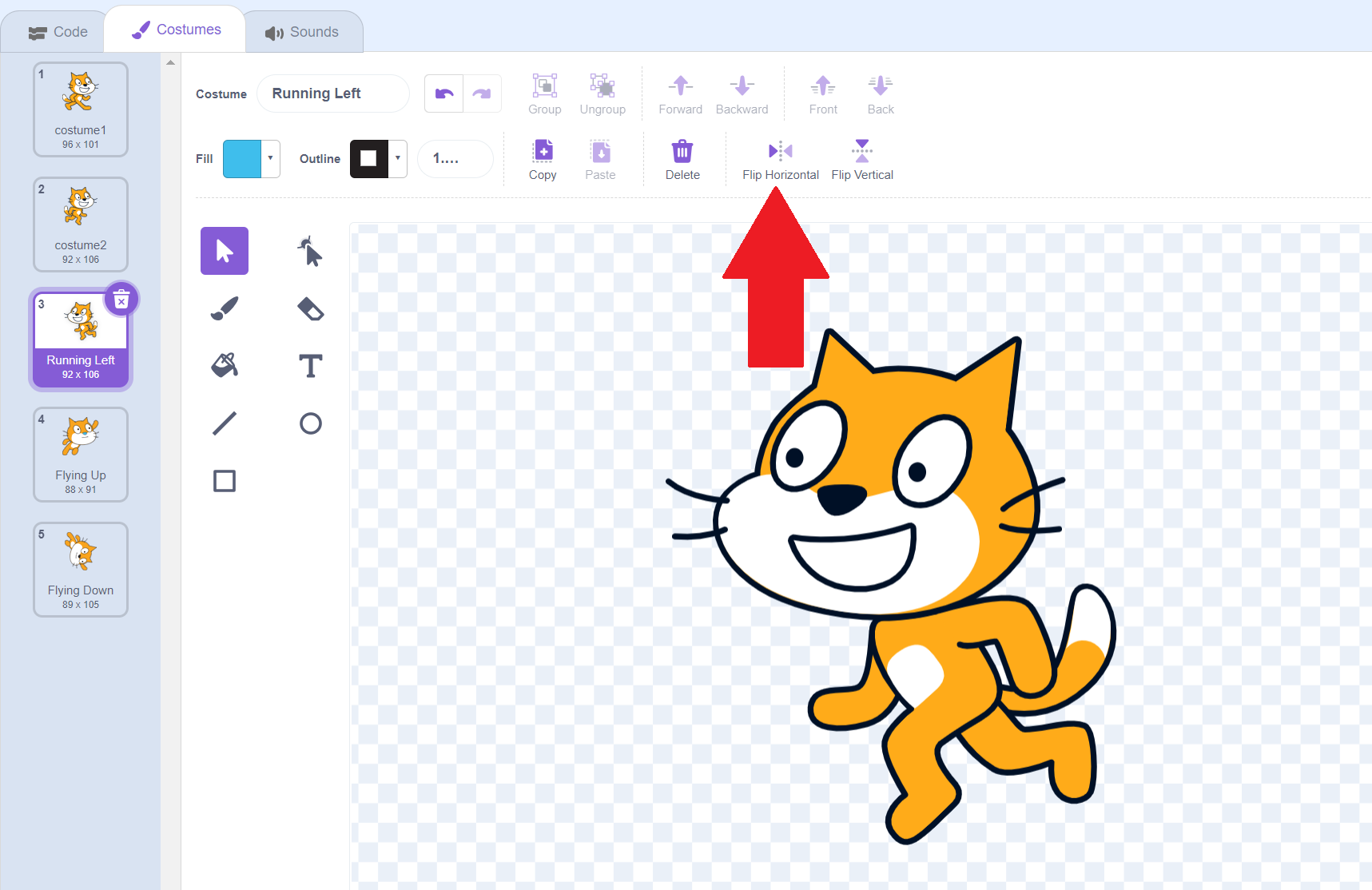The width and height of the screenshot is (1372, 890).
Task: Select the Flying Down costume thumbnail
Action: [81, 570]
